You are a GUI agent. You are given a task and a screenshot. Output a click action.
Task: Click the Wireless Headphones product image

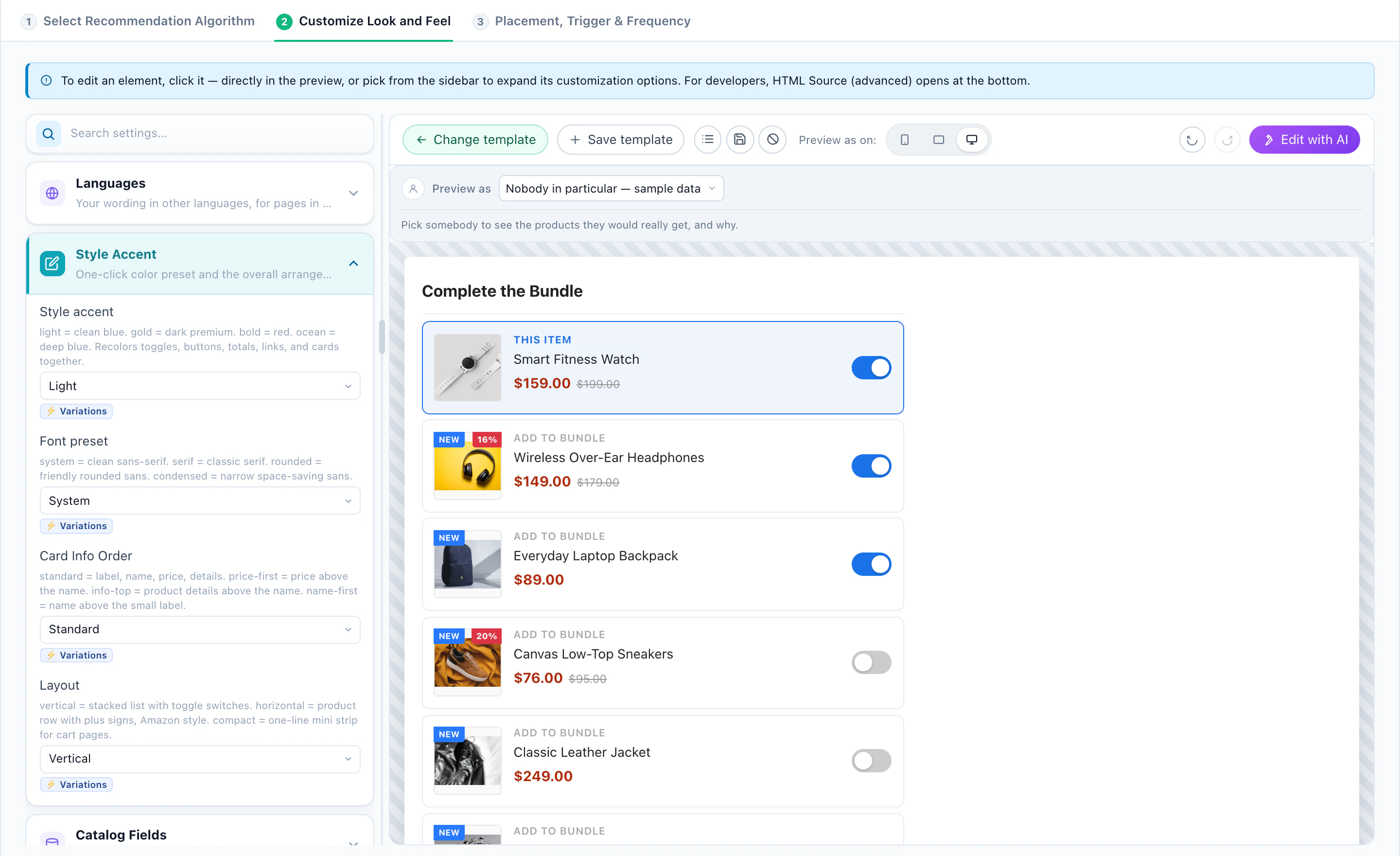(468, 466)
